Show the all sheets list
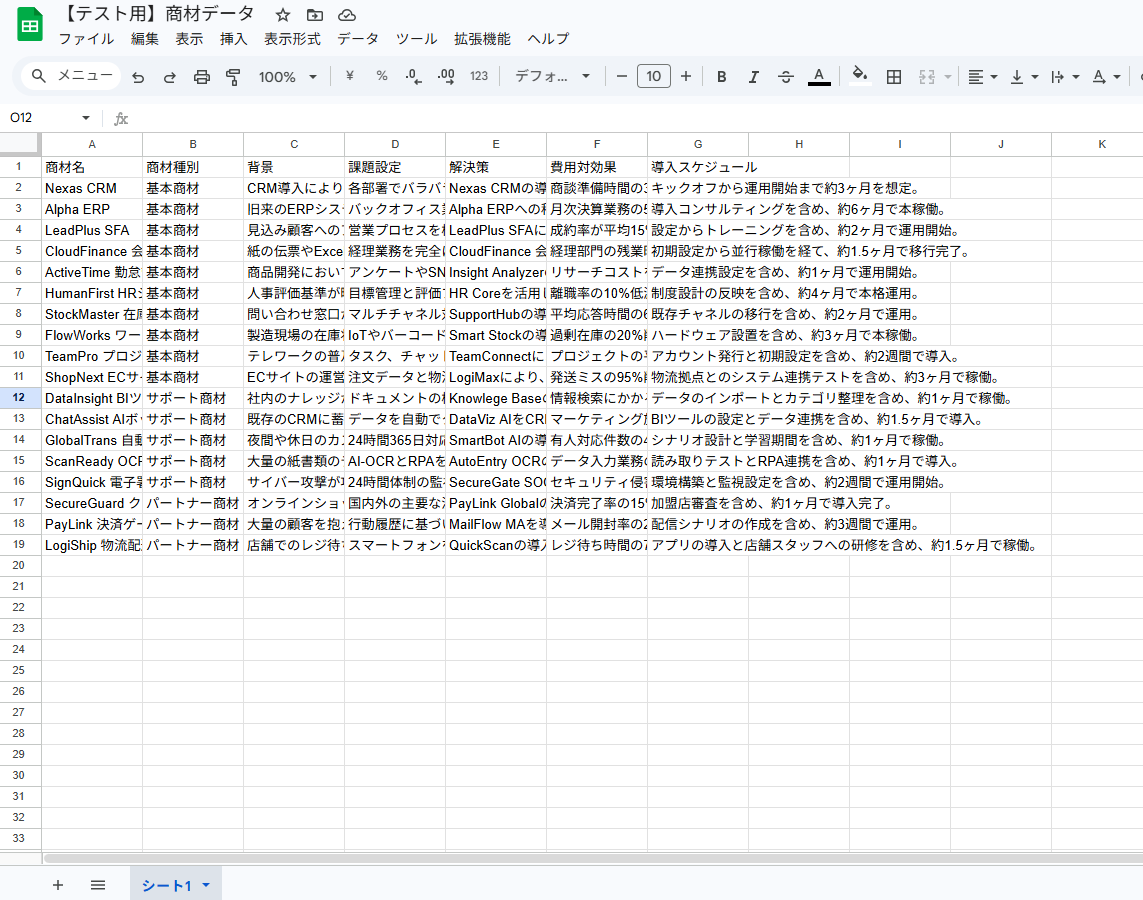Viewport: 1143px width, 900px height. (98, 885)
